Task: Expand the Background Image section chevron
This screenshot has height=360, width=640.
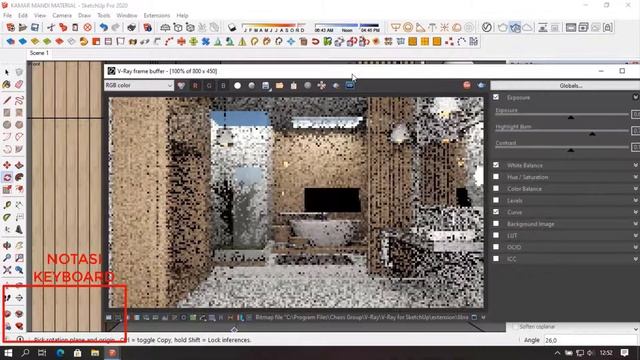Action: (636, 224)
